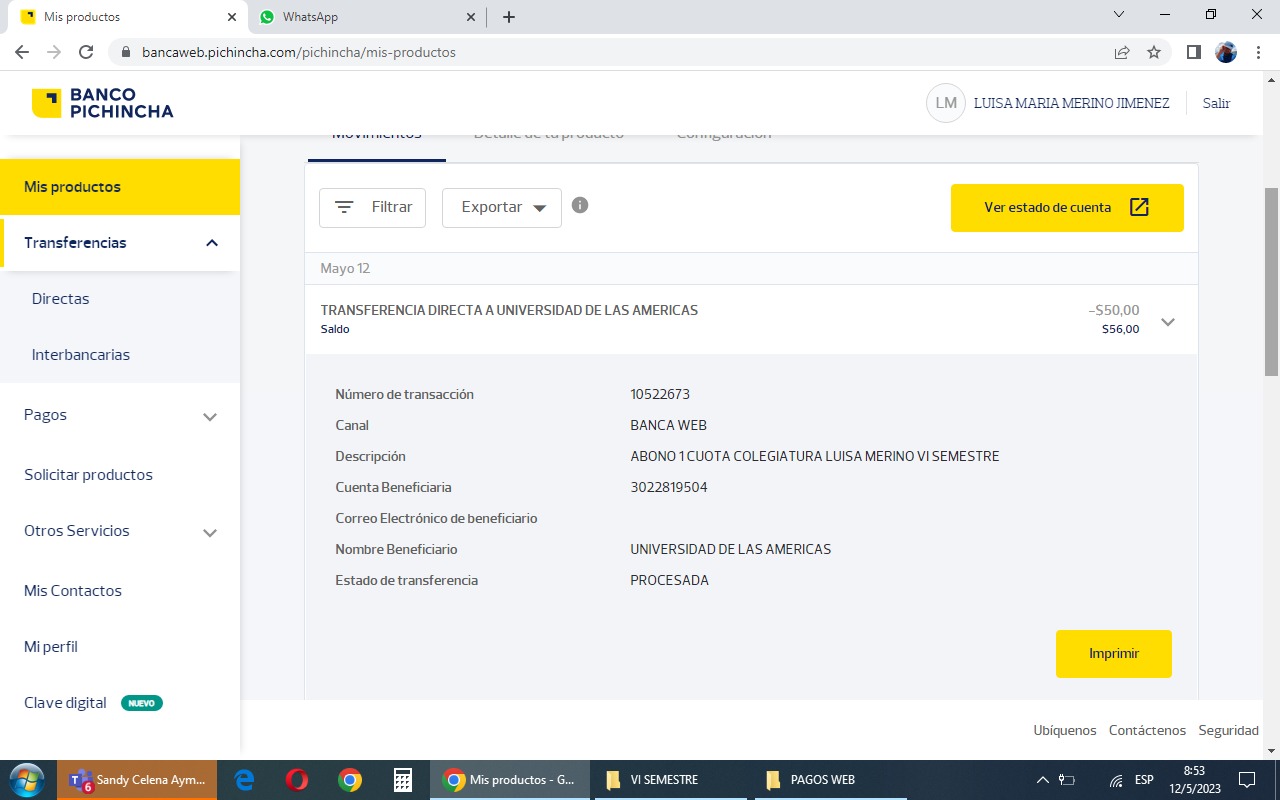Image resolution: width=1280 pixels, height=800 pixels.
Task: Collapse the Universidad de las Americas transaction details
Action: click(x=1167, y=321)
